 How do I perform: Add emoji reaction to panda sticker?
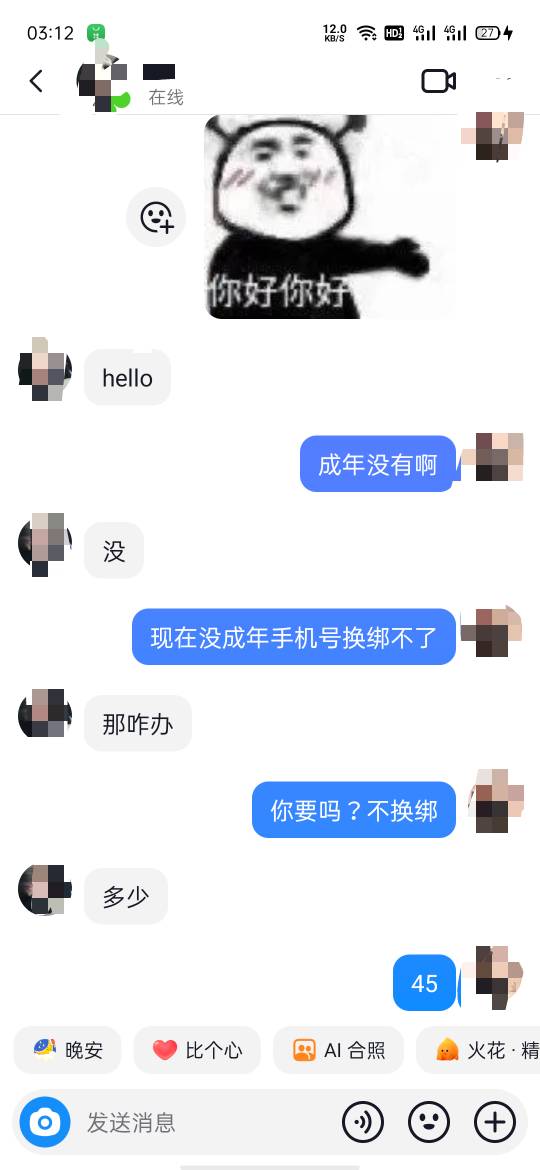pos(156,217)
